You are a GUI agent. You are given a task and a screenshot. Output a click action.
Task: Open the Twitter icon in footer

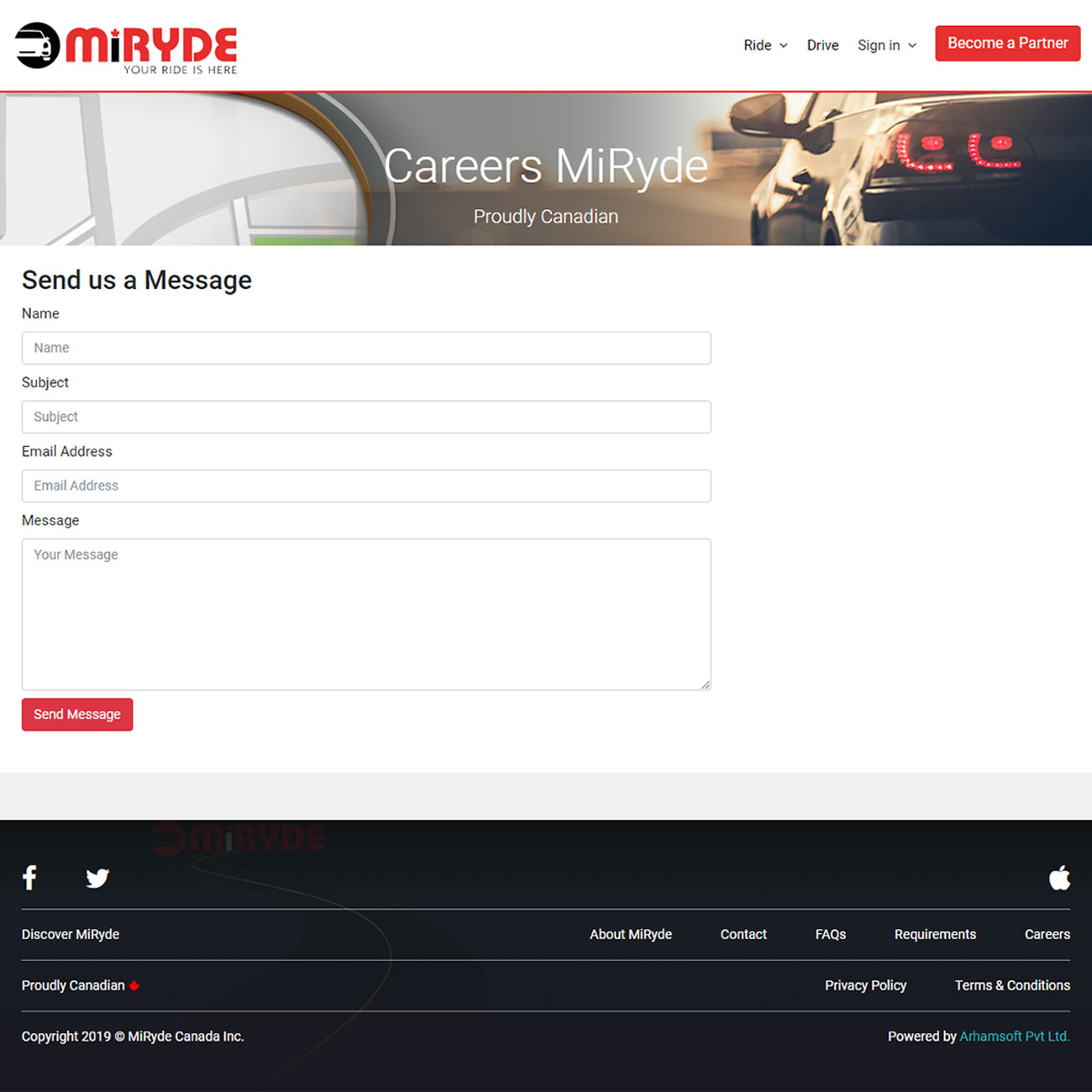97,878
